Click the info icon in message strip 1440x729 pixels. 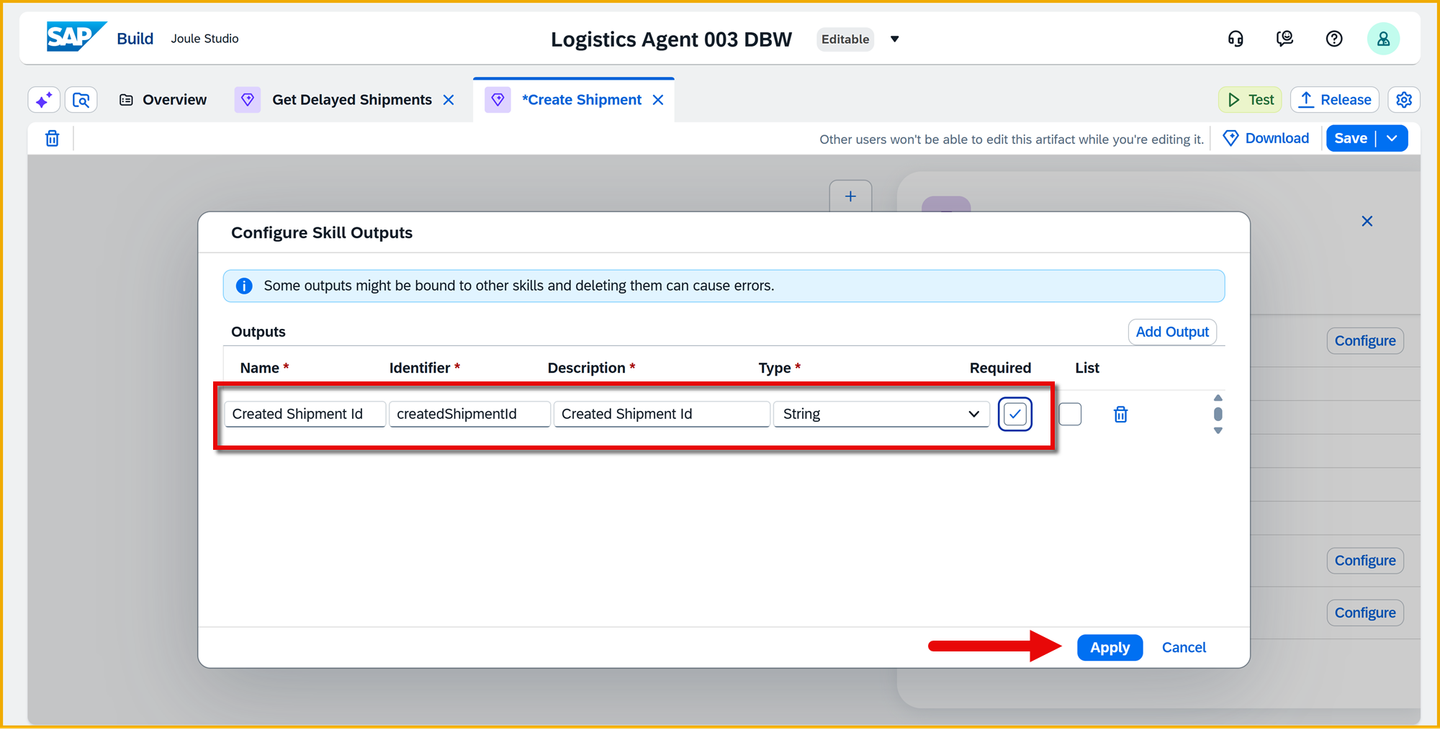pyautogui.click(x=244, y=286)
